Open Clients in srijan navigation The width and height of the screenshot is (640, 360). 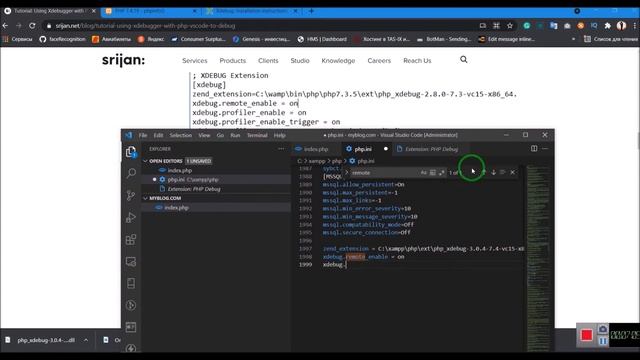tap(268, 60)
